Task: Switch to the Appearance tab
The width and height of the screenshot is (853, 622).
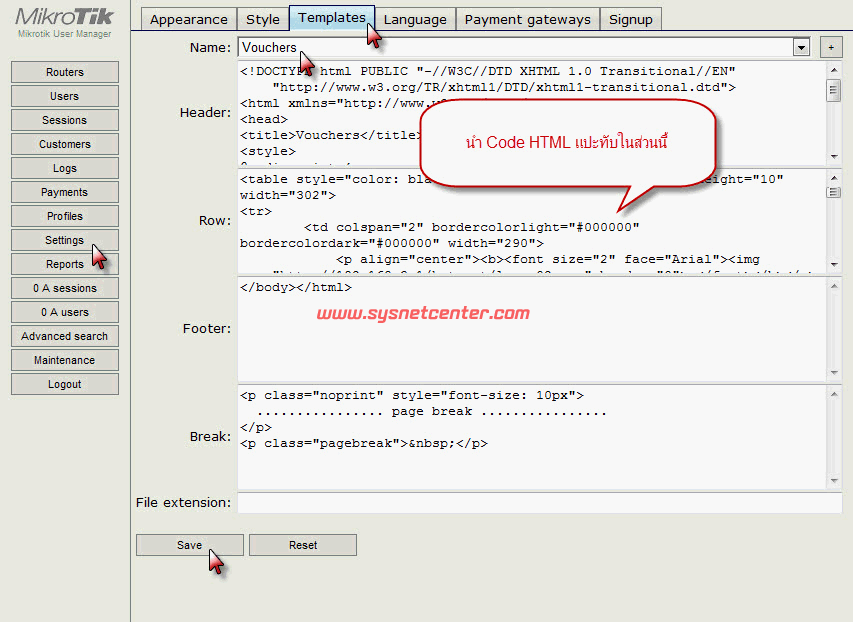Action: pyautogui.click(x=189, y=20)
